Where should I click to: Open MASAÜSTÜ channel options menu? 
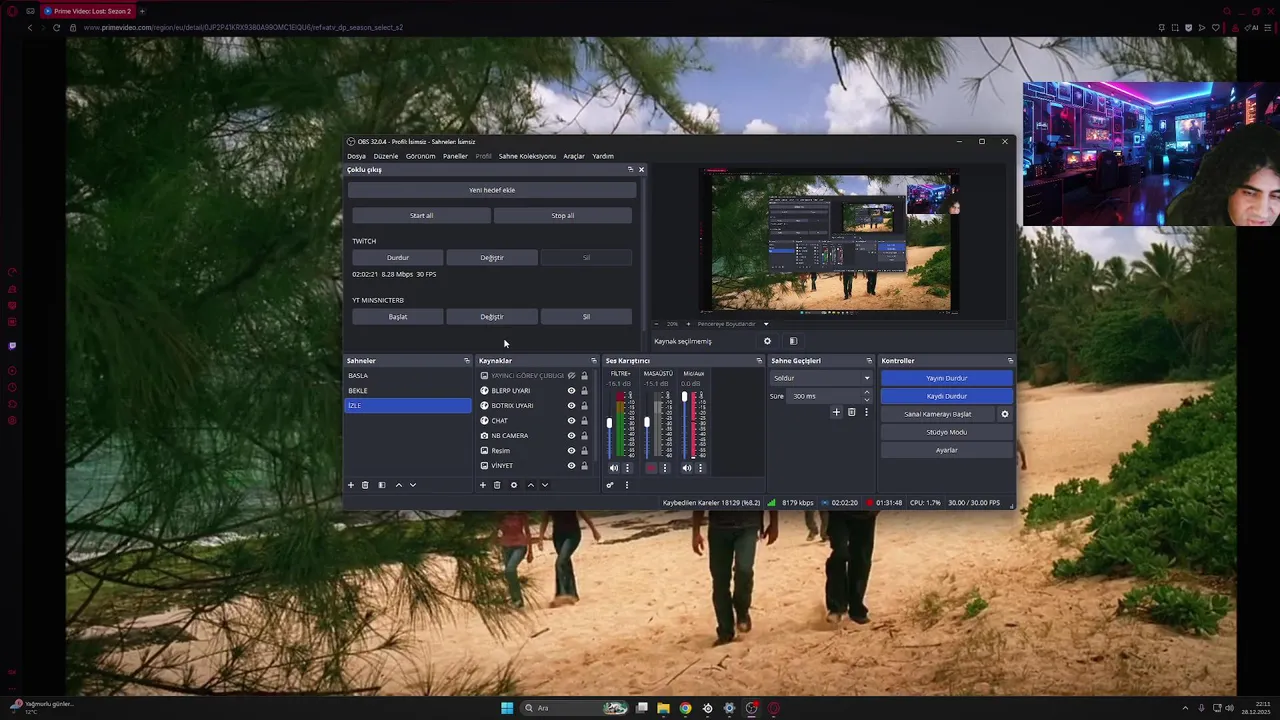[664, 468]
